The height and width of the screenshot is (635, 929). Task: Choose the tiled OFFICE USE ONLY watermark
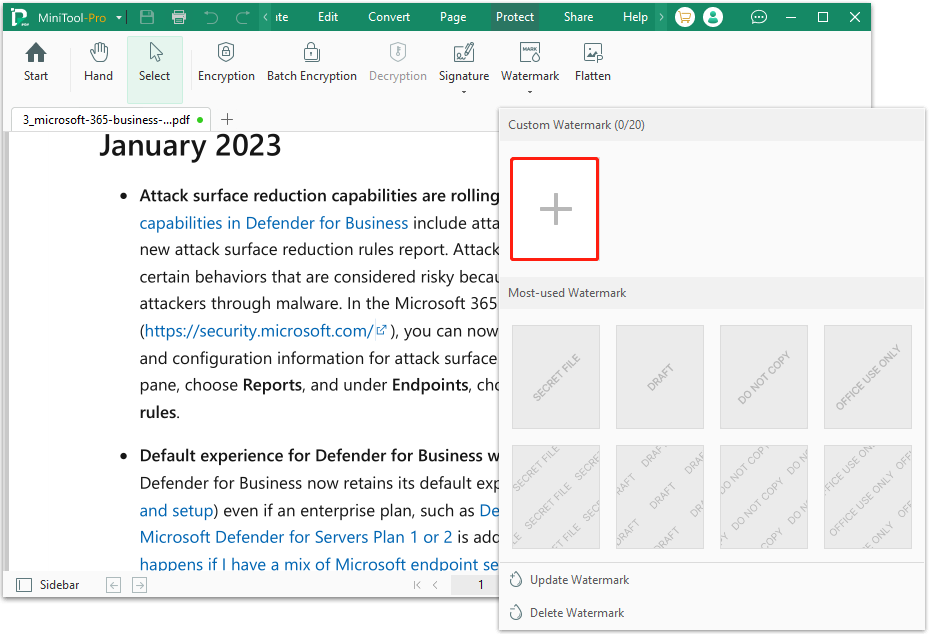(x=867, y=497)
